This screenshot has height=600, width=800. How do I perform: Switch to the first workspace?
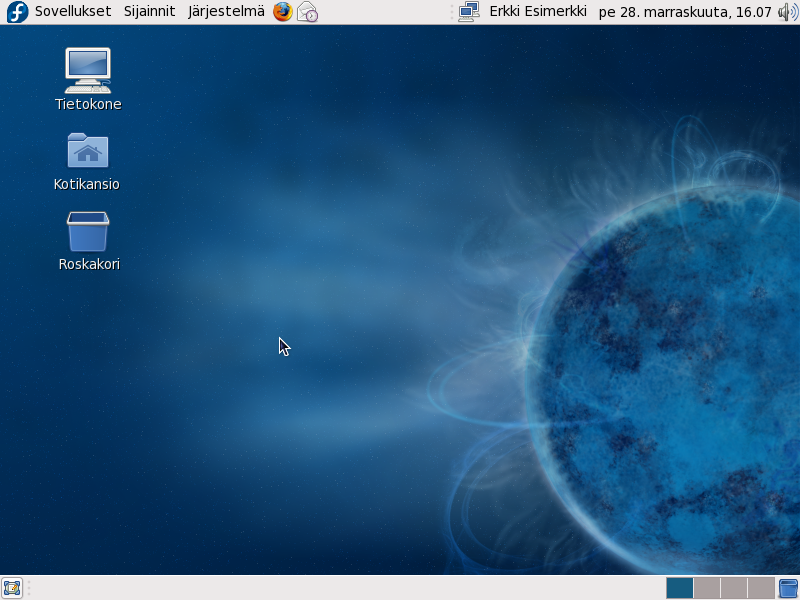tap(679, 588)
